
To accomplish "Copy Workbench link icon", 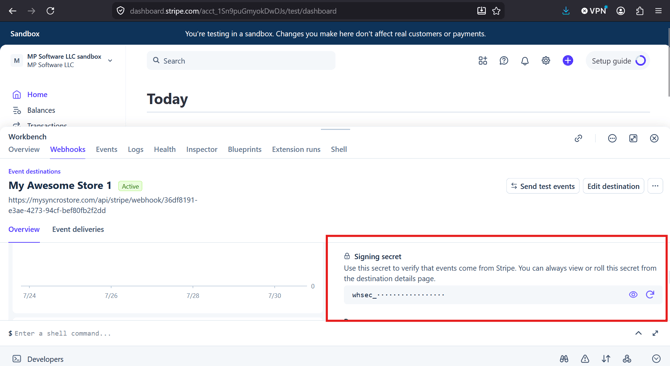I will coord(578,138).
